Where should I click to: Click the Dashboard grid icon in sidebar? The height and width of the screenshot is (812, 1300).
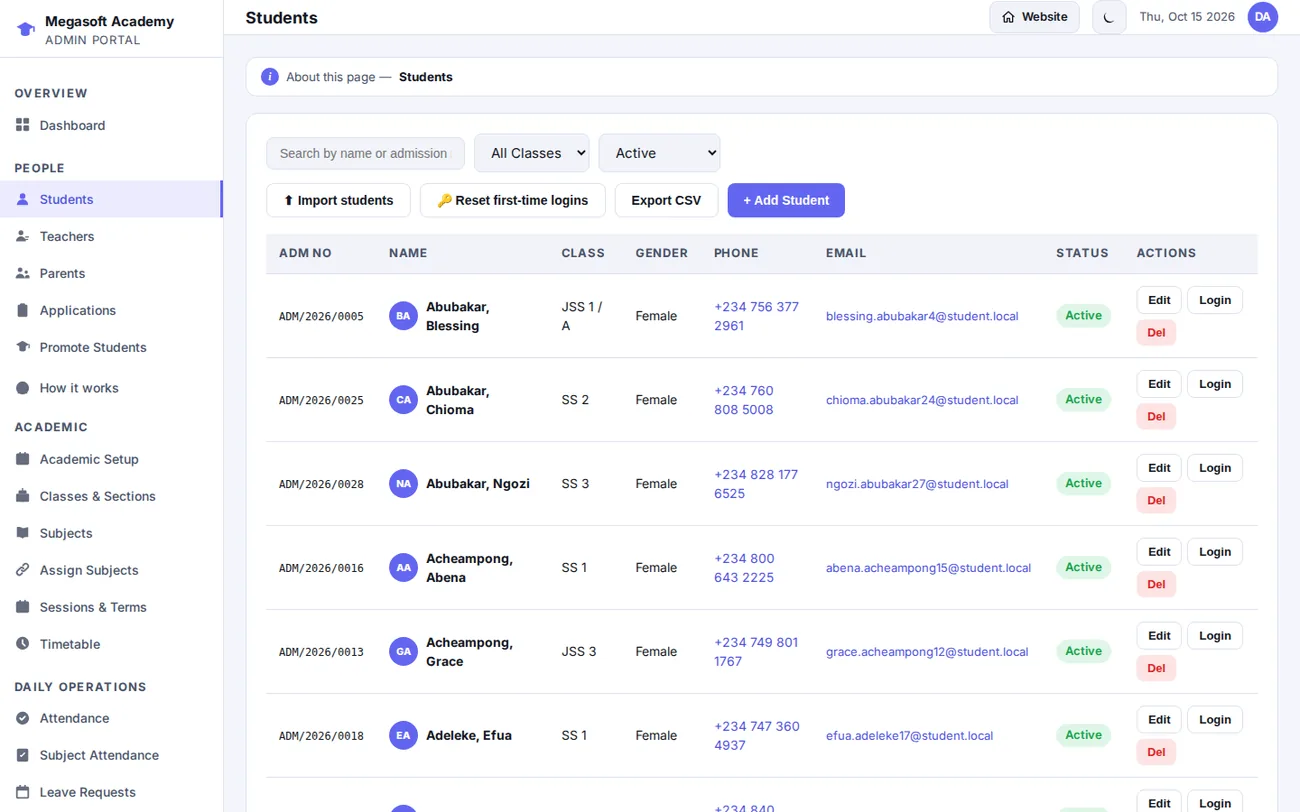coord(23,125)
